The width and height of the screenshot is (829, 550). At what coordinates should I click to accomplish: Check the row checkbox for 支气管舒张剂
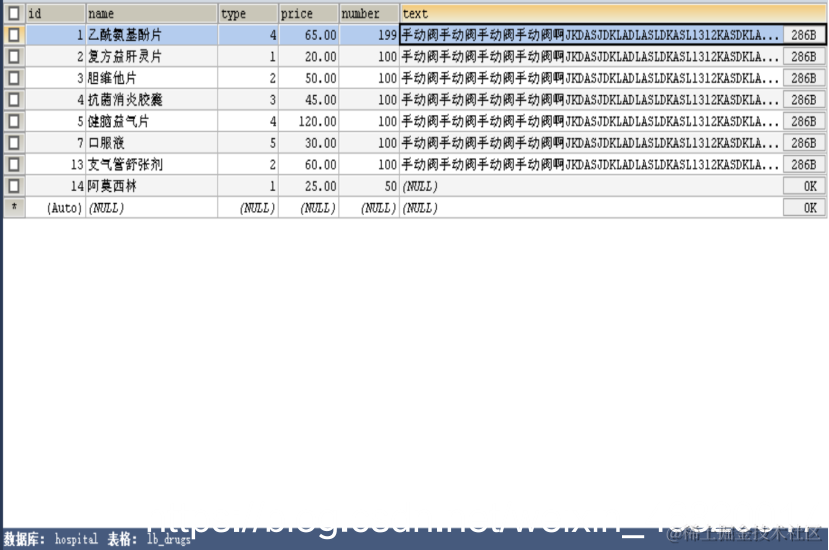click(x=14, y=164)
